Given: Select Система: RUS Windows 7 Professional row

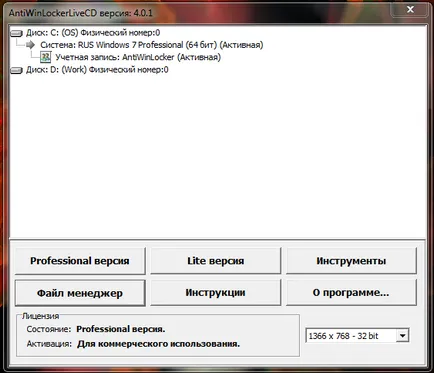Looking at the screenshot, I should [x=152, y=45].
